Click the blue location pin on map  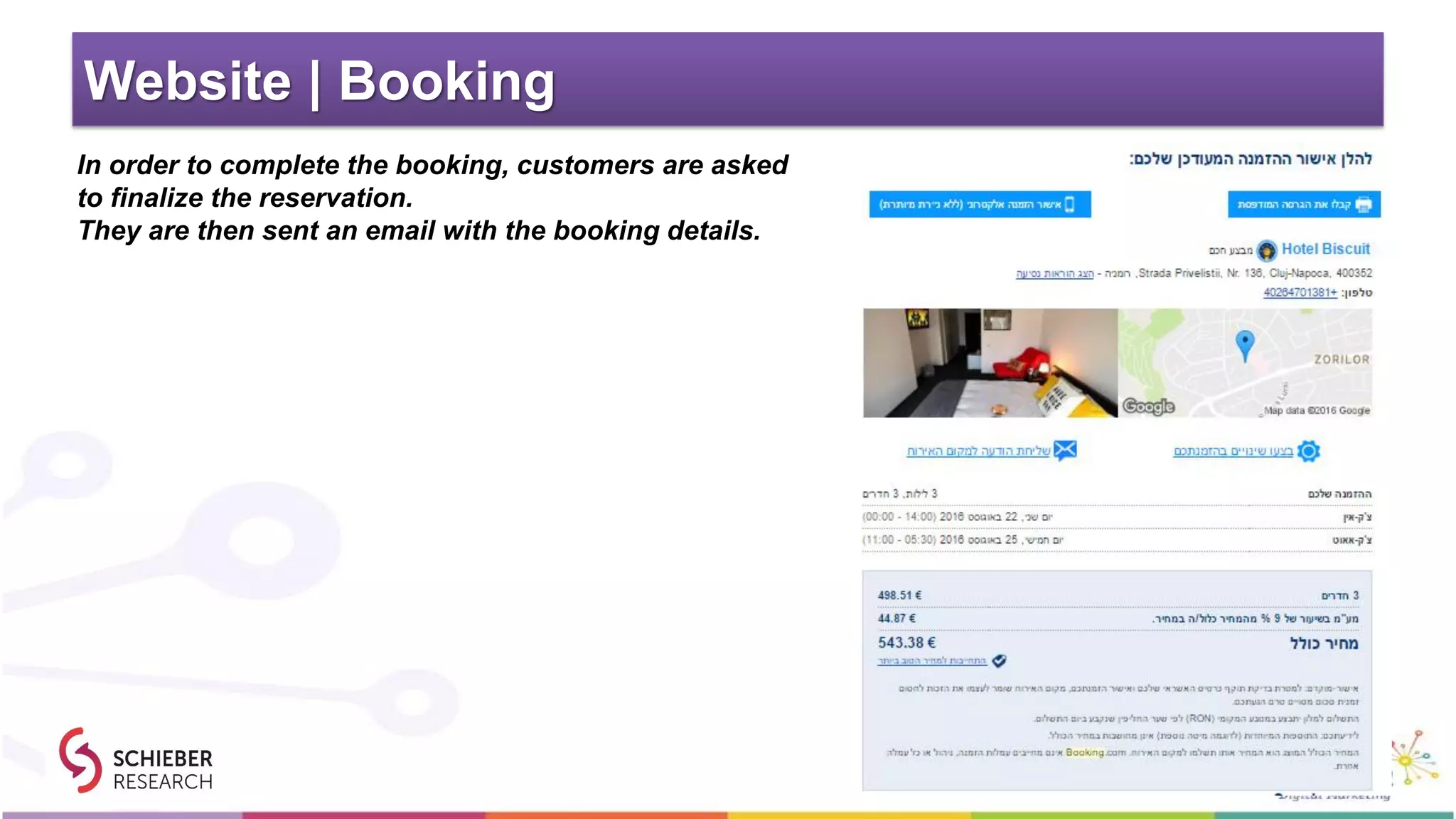[x=1245, y=346]
